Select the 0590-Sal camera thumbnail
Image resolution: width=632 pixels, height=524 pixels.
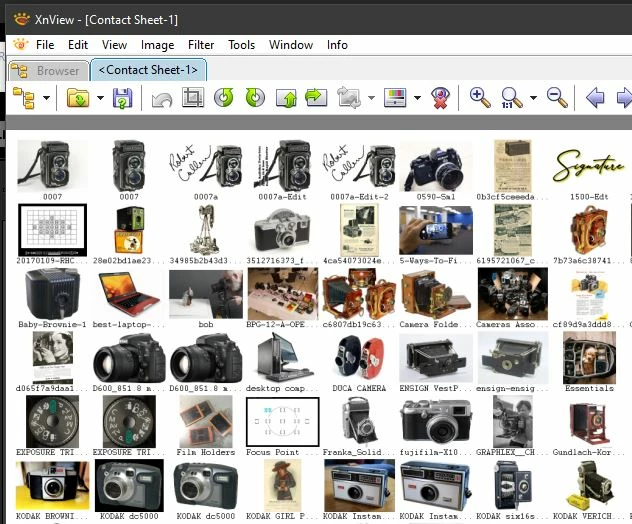coord(436,167)
